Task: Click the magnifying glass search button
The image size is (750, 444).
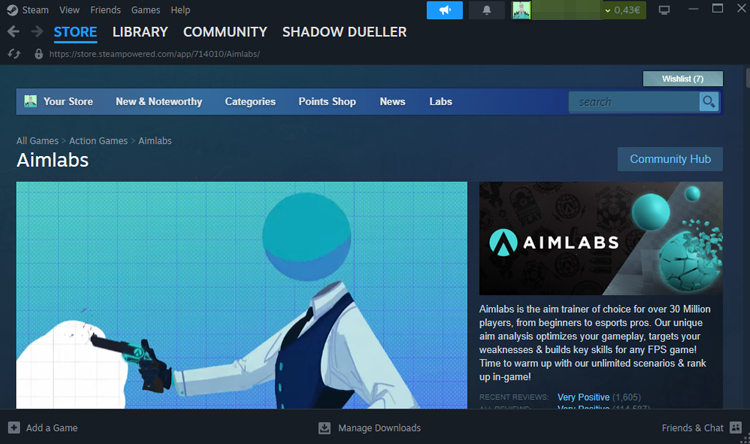Action: point(709,102)
